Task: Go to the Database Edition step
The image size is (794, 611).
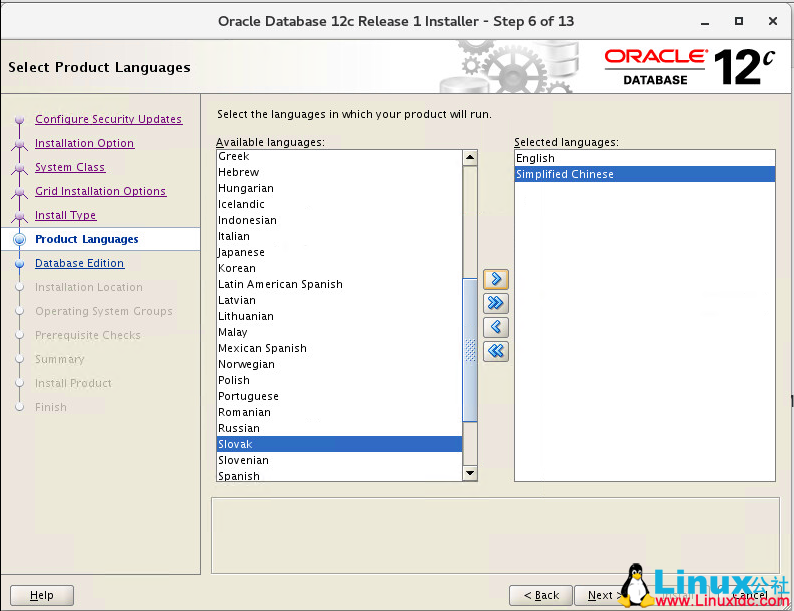Action: [80, 263]
